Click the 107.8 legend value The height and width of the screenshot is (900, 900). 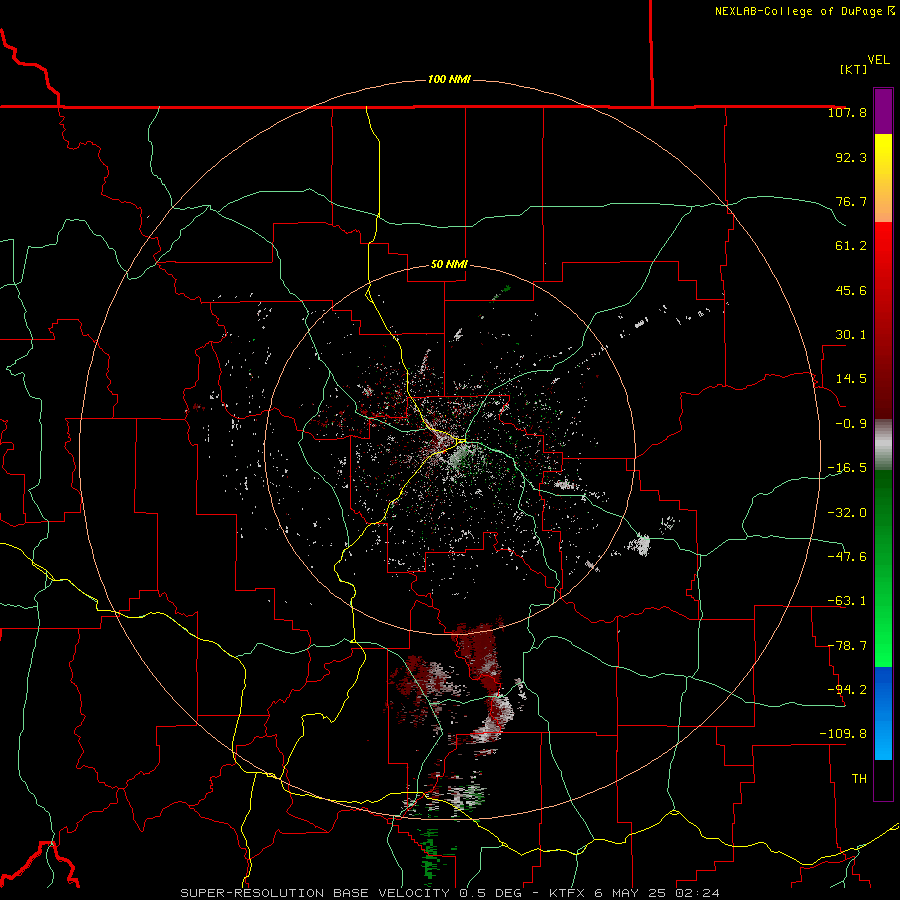click(847, 112)
